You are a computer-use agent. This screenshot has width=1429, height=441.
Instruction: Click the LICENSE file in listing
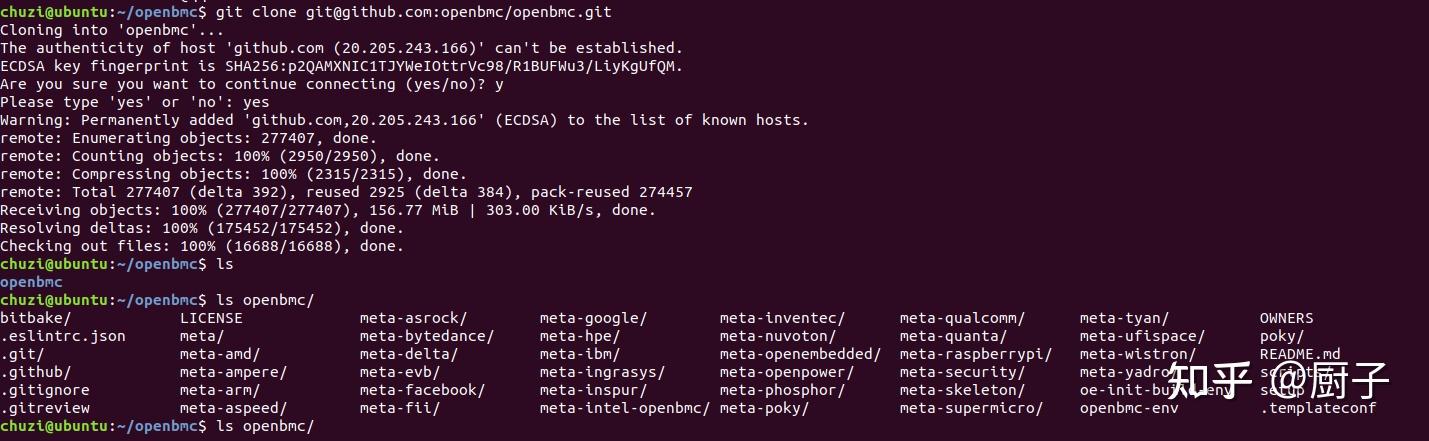[211, 318]
